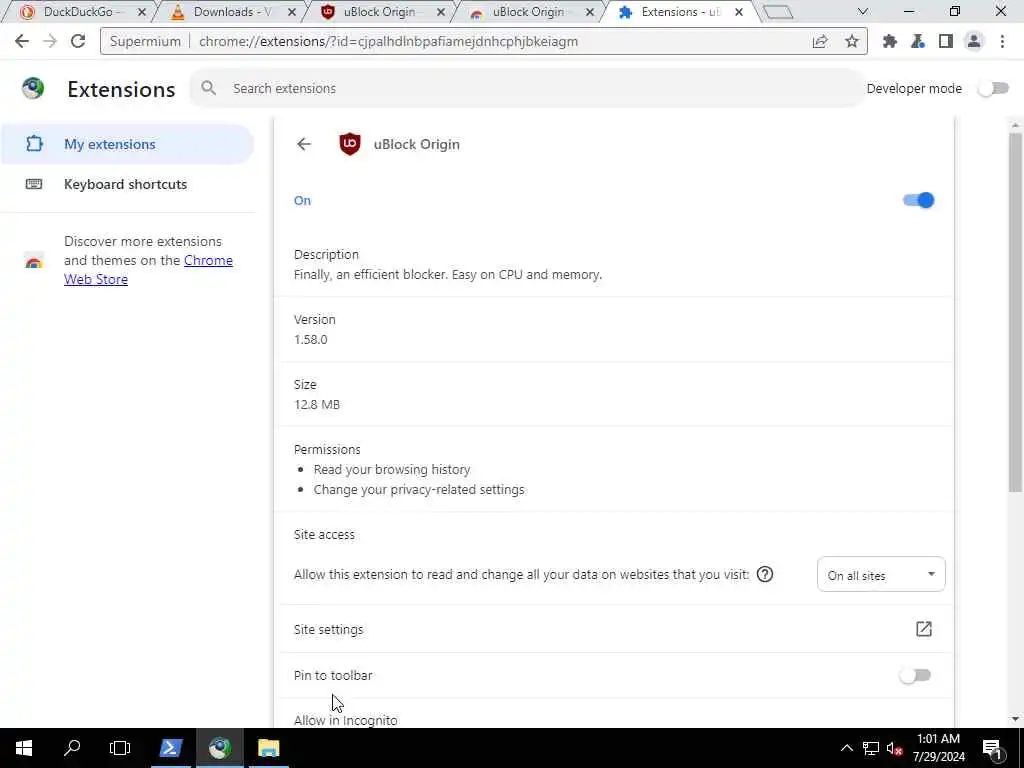Click the Site settings row label
Image resolution: width=1024 pixels, height=768 pixels.
[x=328, y=630]
